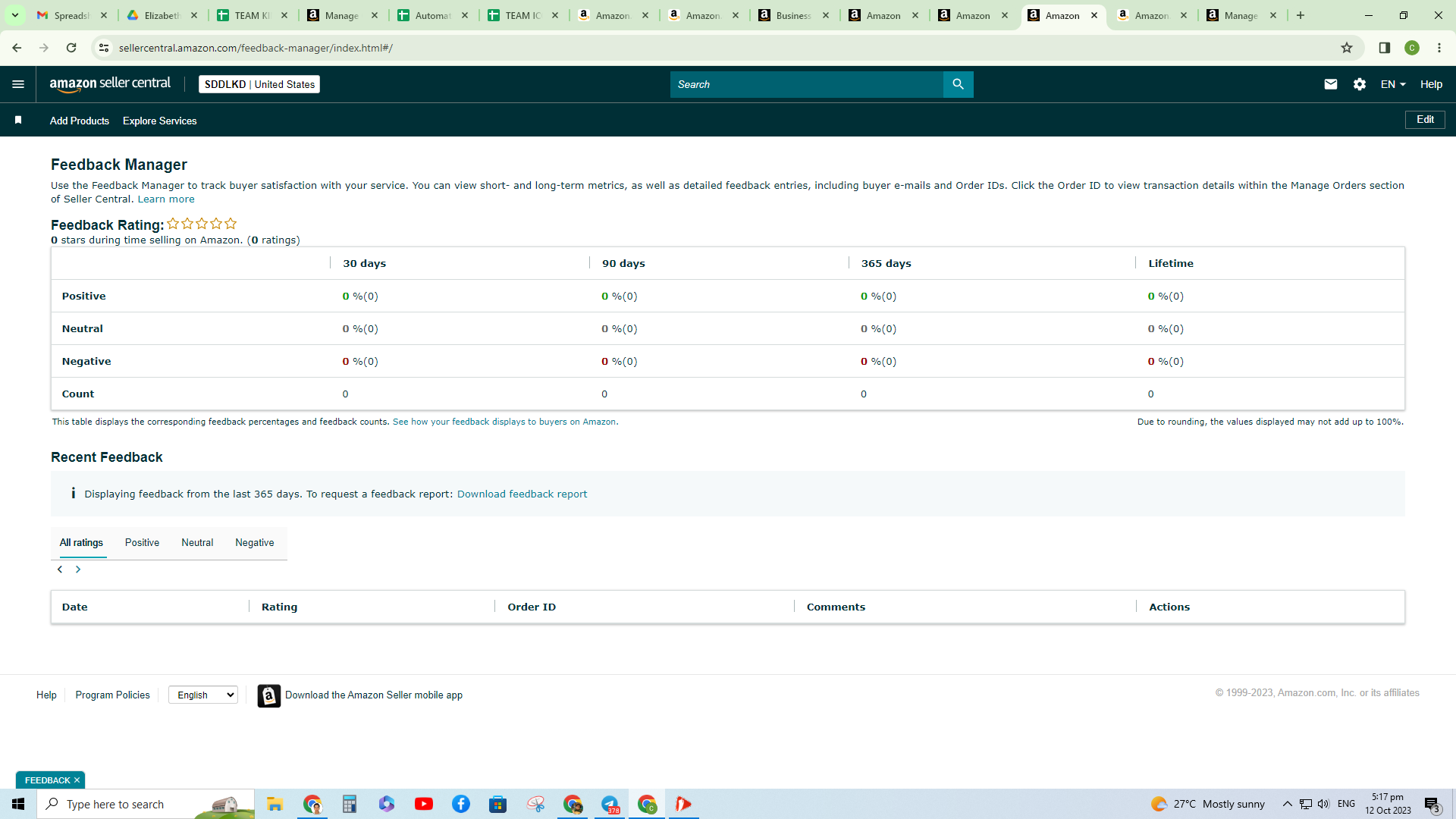
Task: Close the FEEDBACK widget
Action: [x=77, y=780]
